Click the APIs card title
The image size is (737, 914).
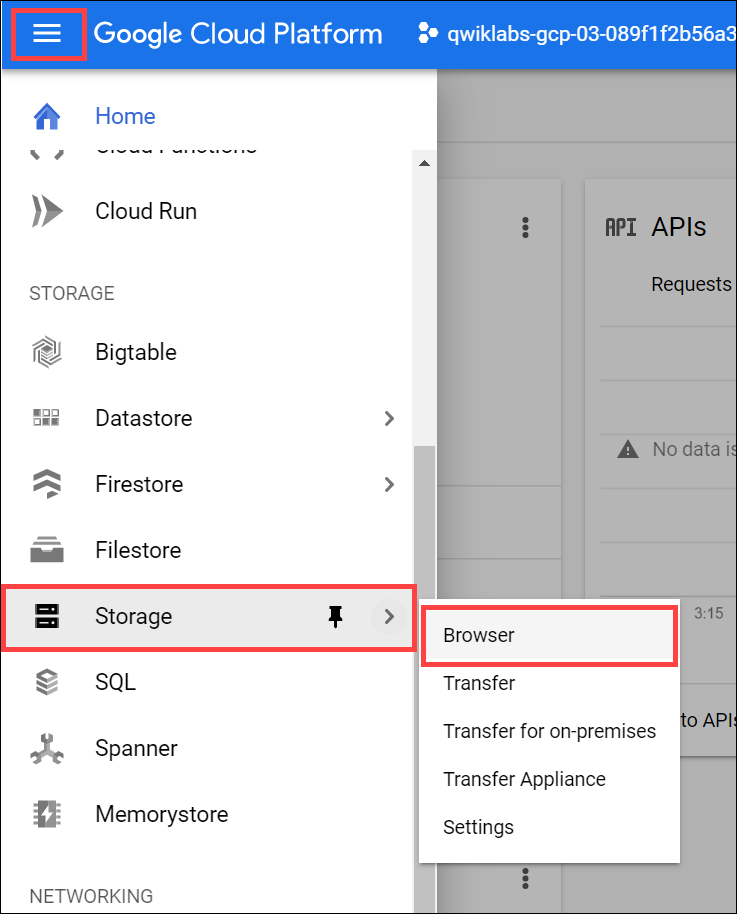(x=679, y=227)
